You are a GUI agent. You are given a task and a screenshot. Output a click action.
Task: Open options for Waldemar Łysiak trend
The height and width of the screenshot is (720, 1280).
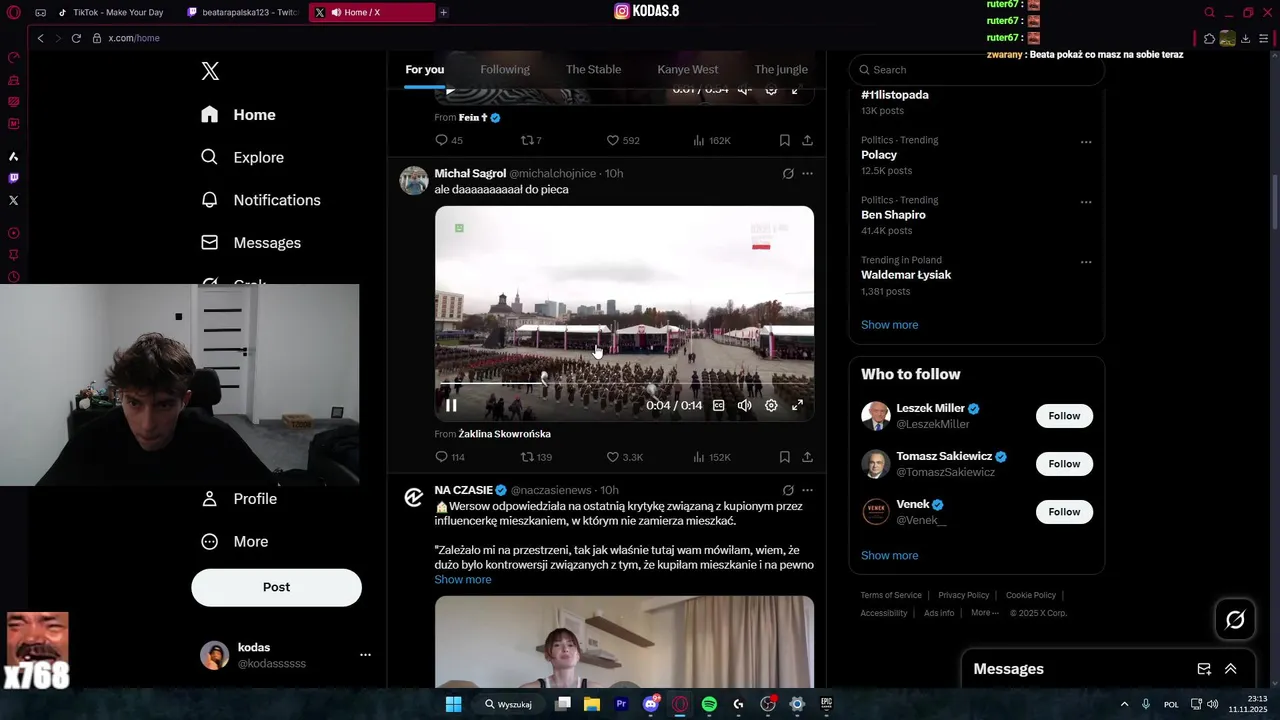point(1085,262)
